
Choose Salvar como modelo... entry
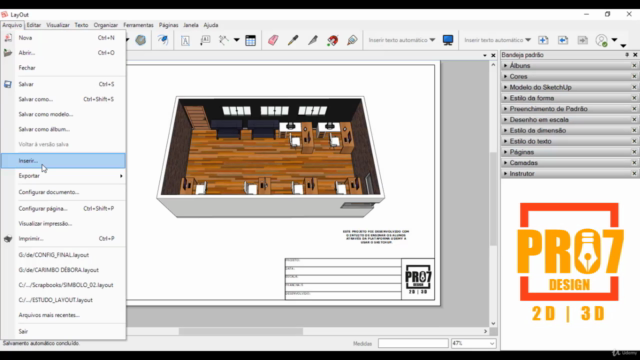coord(63,114)
